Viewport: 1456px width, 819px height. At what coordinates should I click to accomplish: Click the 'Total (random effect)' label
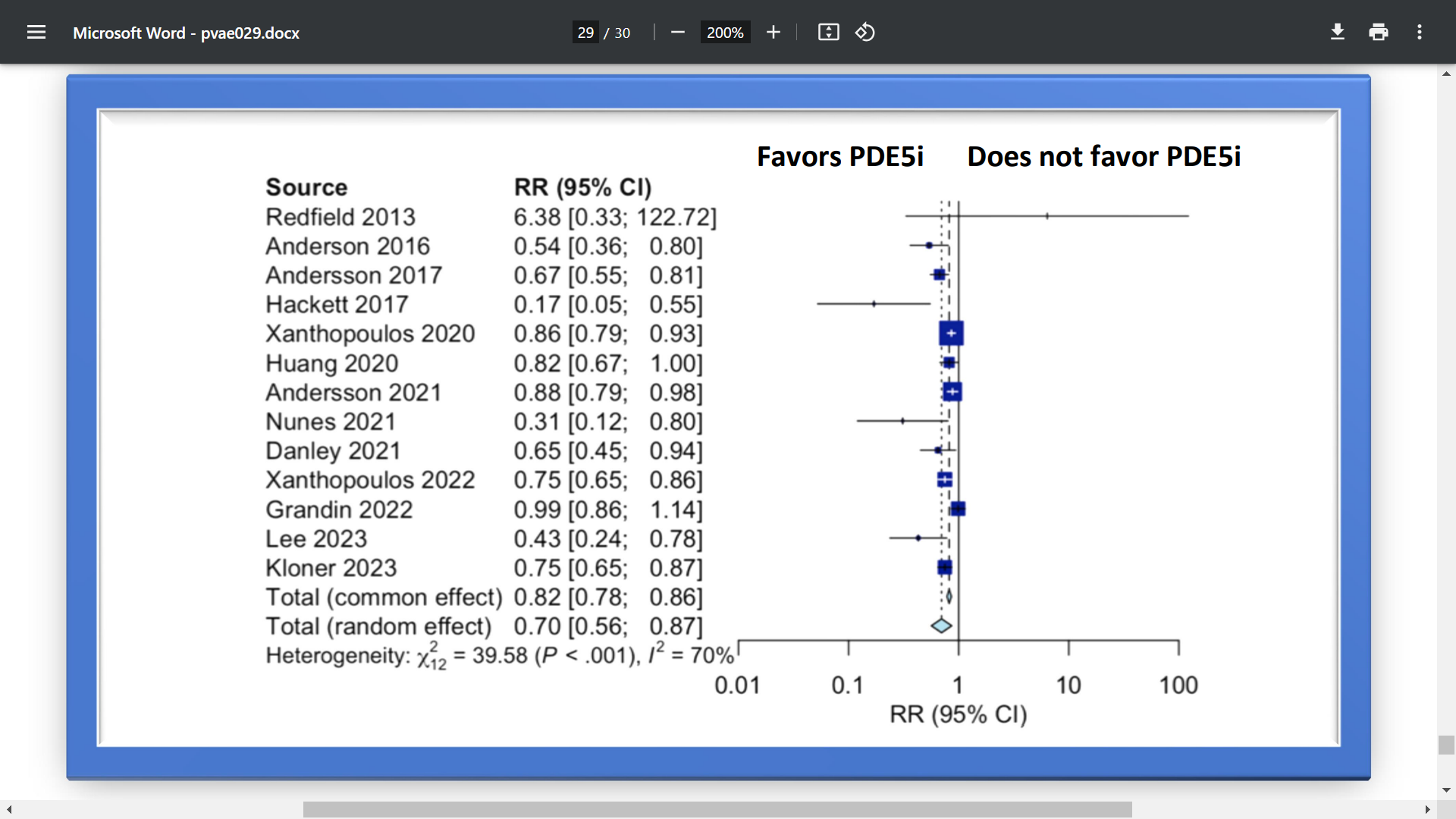pos(378,626)
